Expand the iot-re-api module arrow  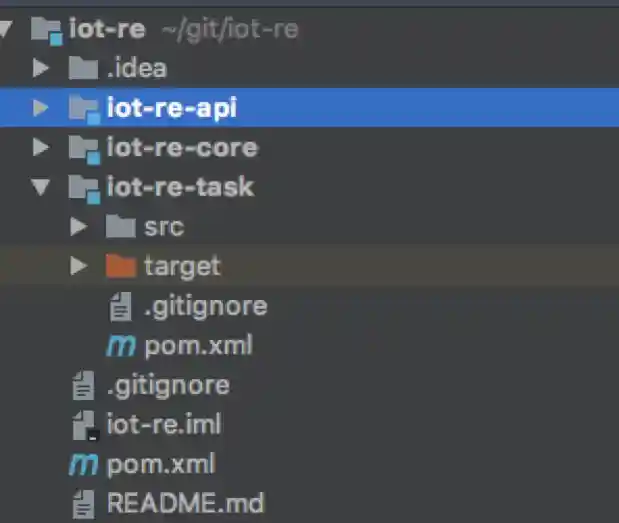[41, 108]
